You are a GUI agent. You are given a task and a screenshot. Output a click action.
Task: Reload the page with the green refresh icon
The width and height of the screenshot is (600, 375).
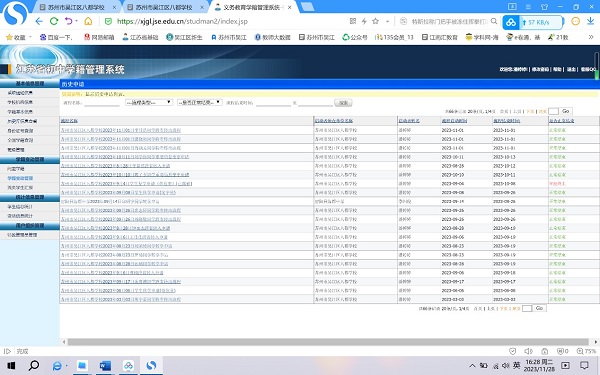pyautogui.click(x=54, y=21)
